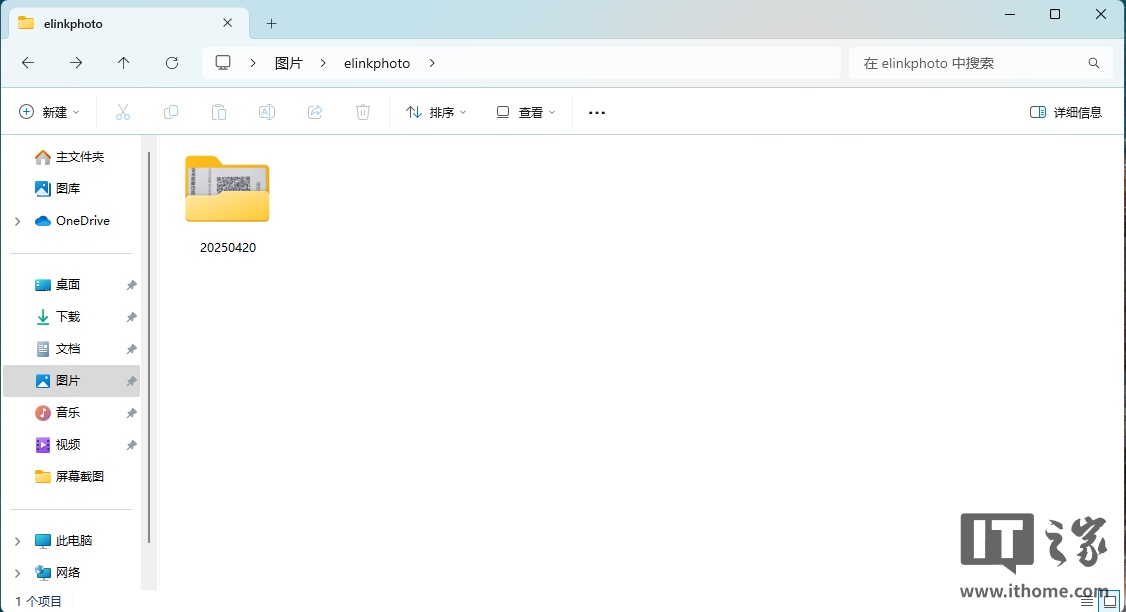Navigate back to previous folder
Screen dimensions: 1126x612
28,63
